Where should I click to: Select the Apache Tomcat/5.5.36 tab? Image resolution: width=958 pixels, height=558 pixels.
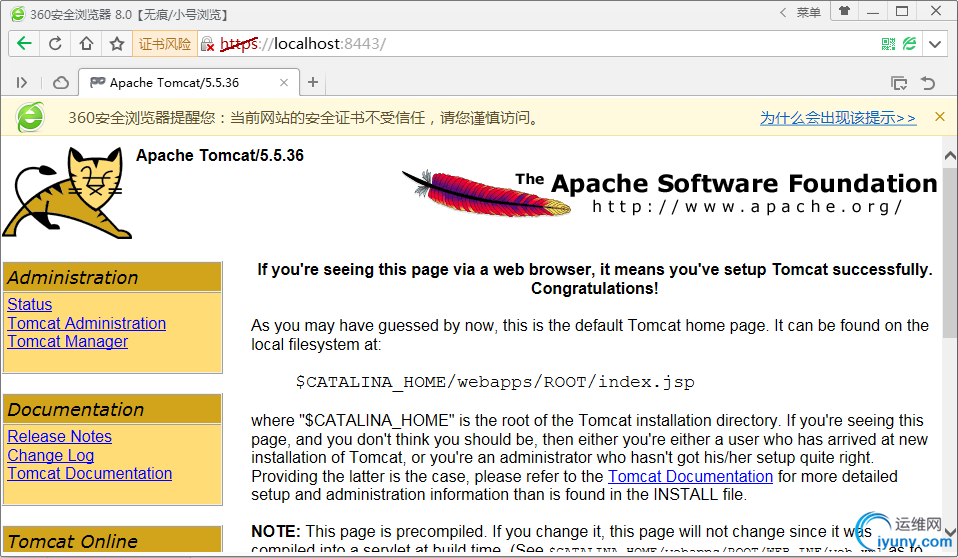[x=189, y=83]
